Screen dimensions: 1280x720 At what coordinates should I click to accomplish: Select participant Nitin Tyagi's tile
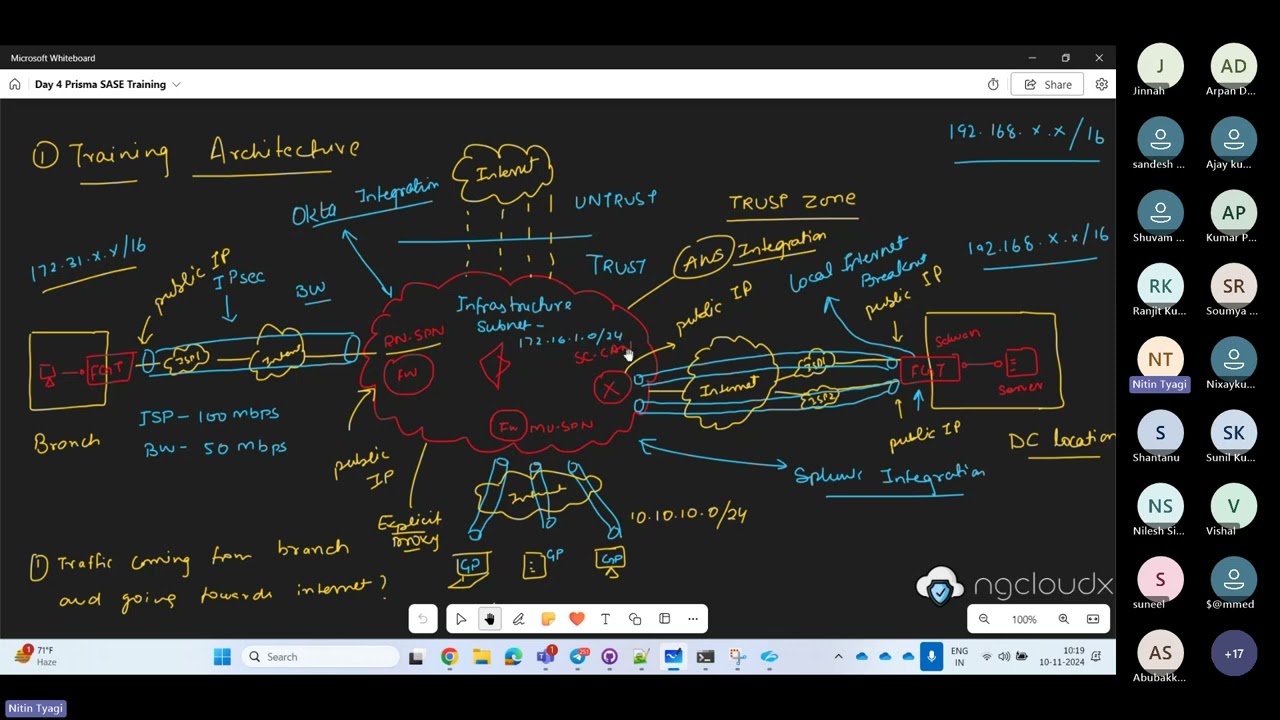click(x=1160, y=367)
